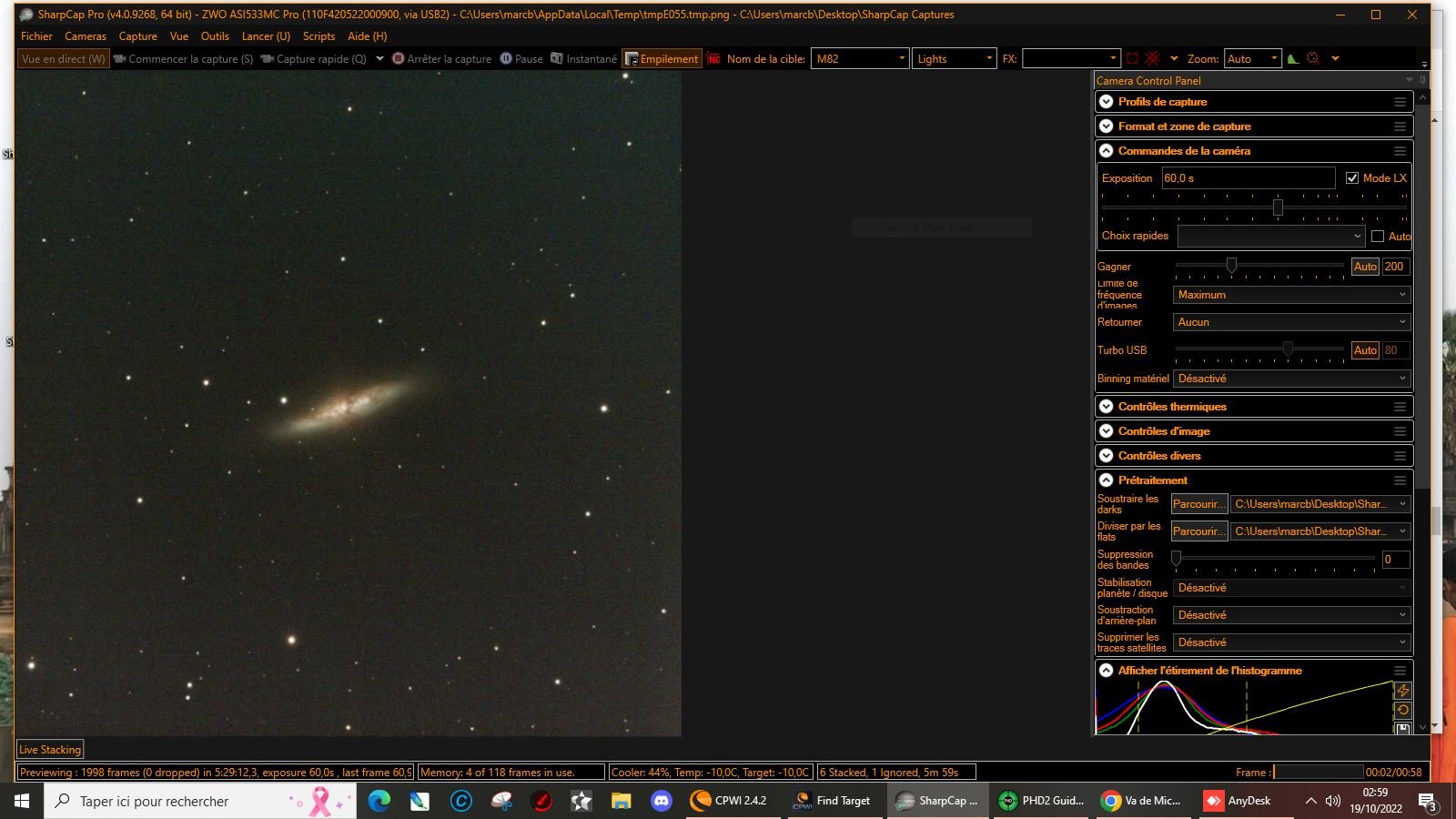Image resolution: width=1456 pixels, height=819 pixels.
Task: Open the Capture menu
Action: [x=138, y=36]
